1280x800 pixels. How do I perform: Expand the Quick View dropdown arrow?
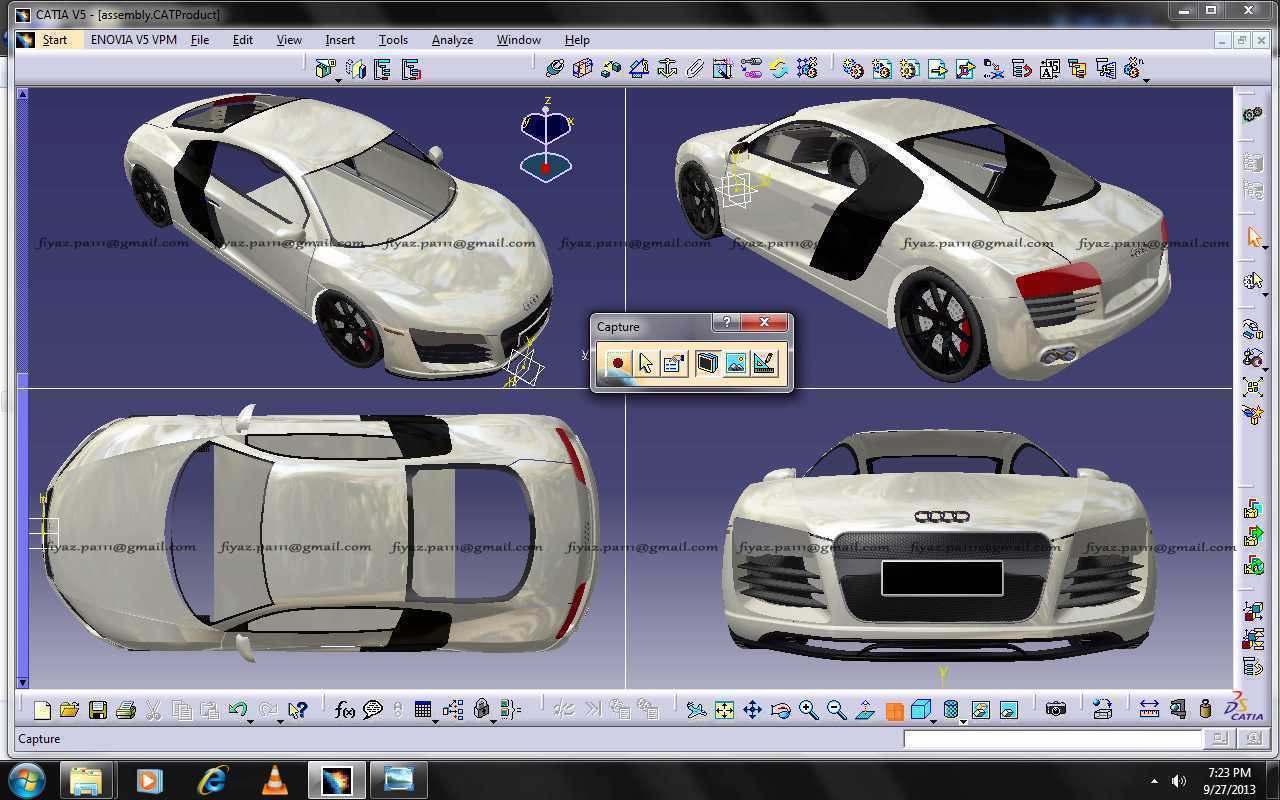pos(933,720)
